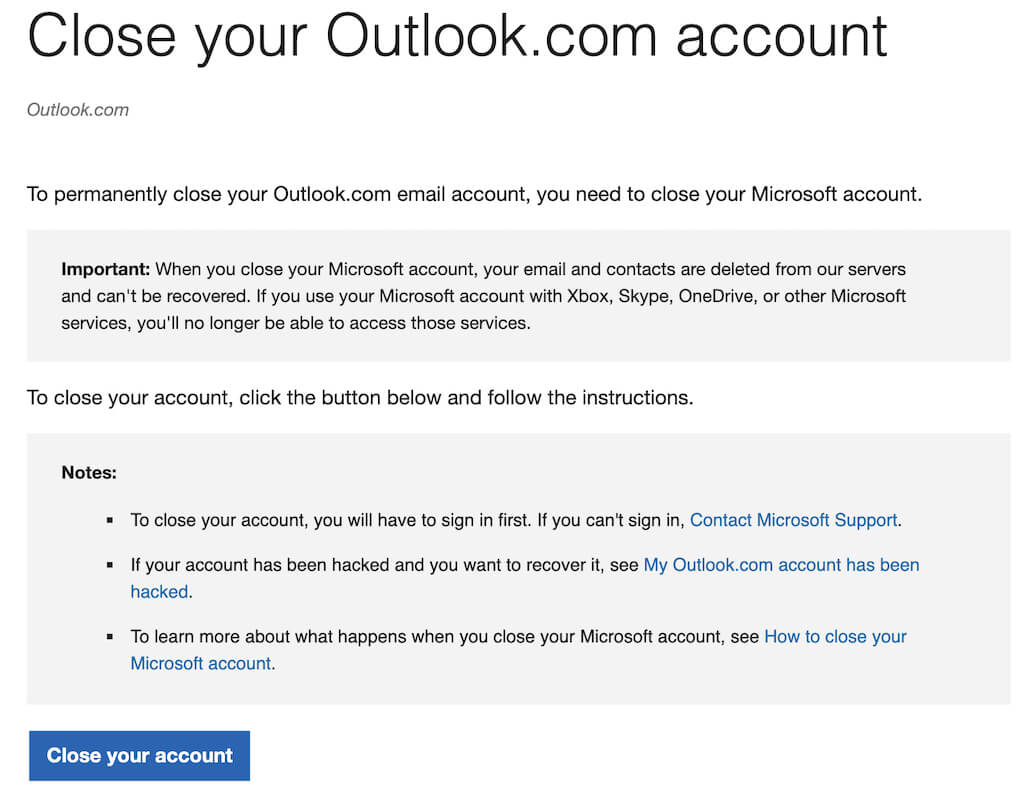The image size is (1024, 802).
Task: Click the 'To permanently close' intro paragraph
Action: [474, 194]
